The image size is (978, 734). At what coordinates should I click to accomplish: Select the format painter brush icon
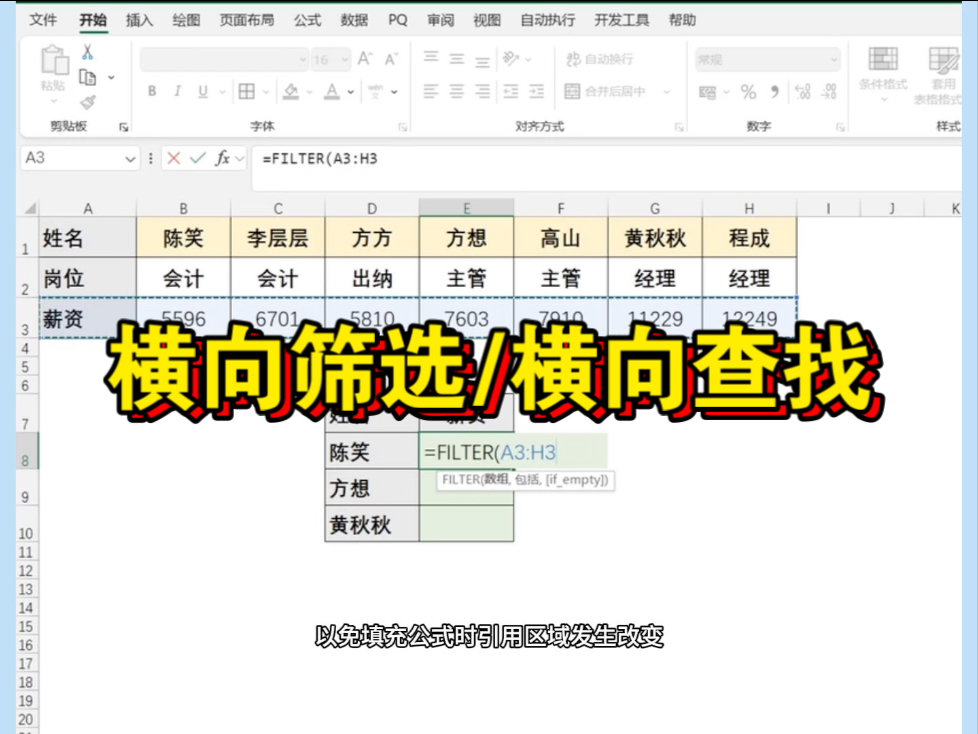[88, 101]
